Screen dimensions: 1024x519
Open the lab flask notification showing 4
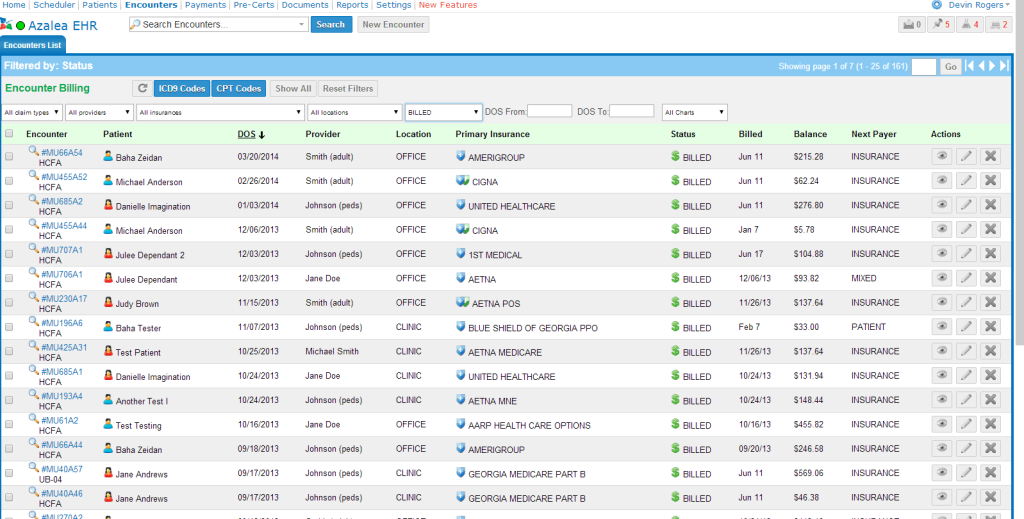(x=970, y=25)
